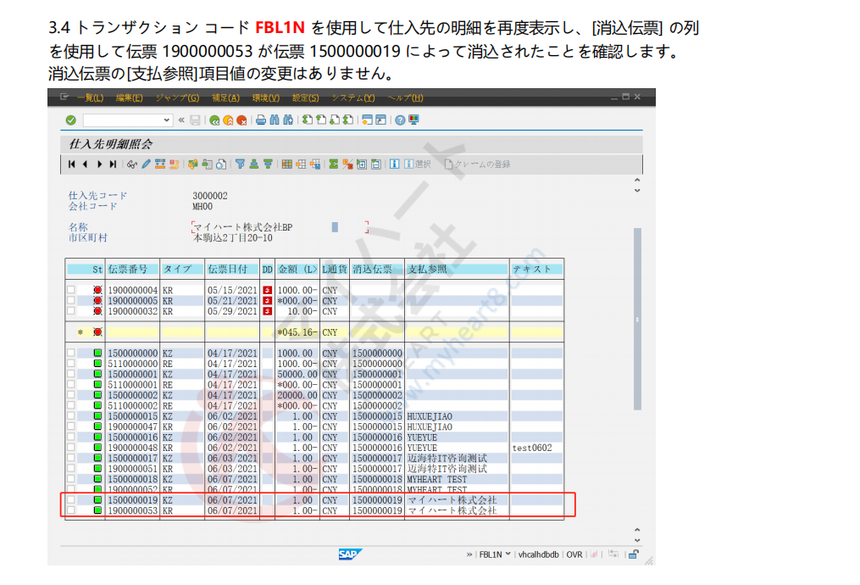This screenshot has width=860, height=585.
Task: Click the 選択 information button
Action: pos(418,164)
